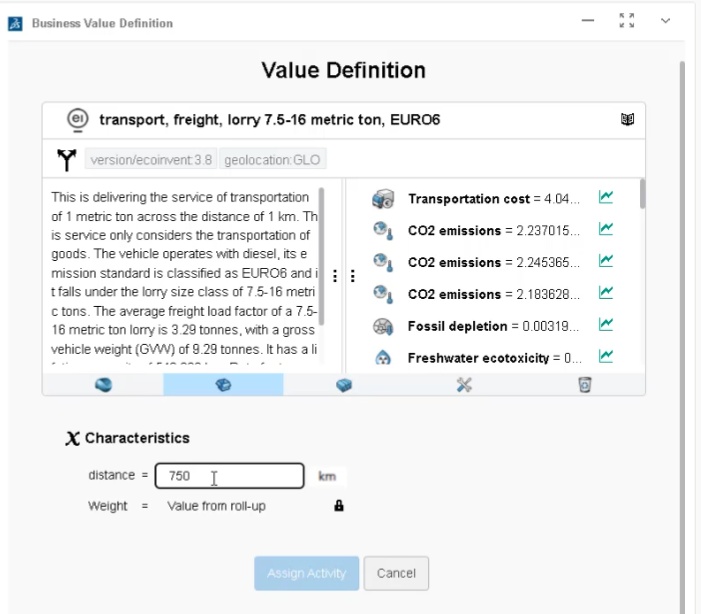
Task: Click the panel splitter dots handle
Action: tap(343, 276)
